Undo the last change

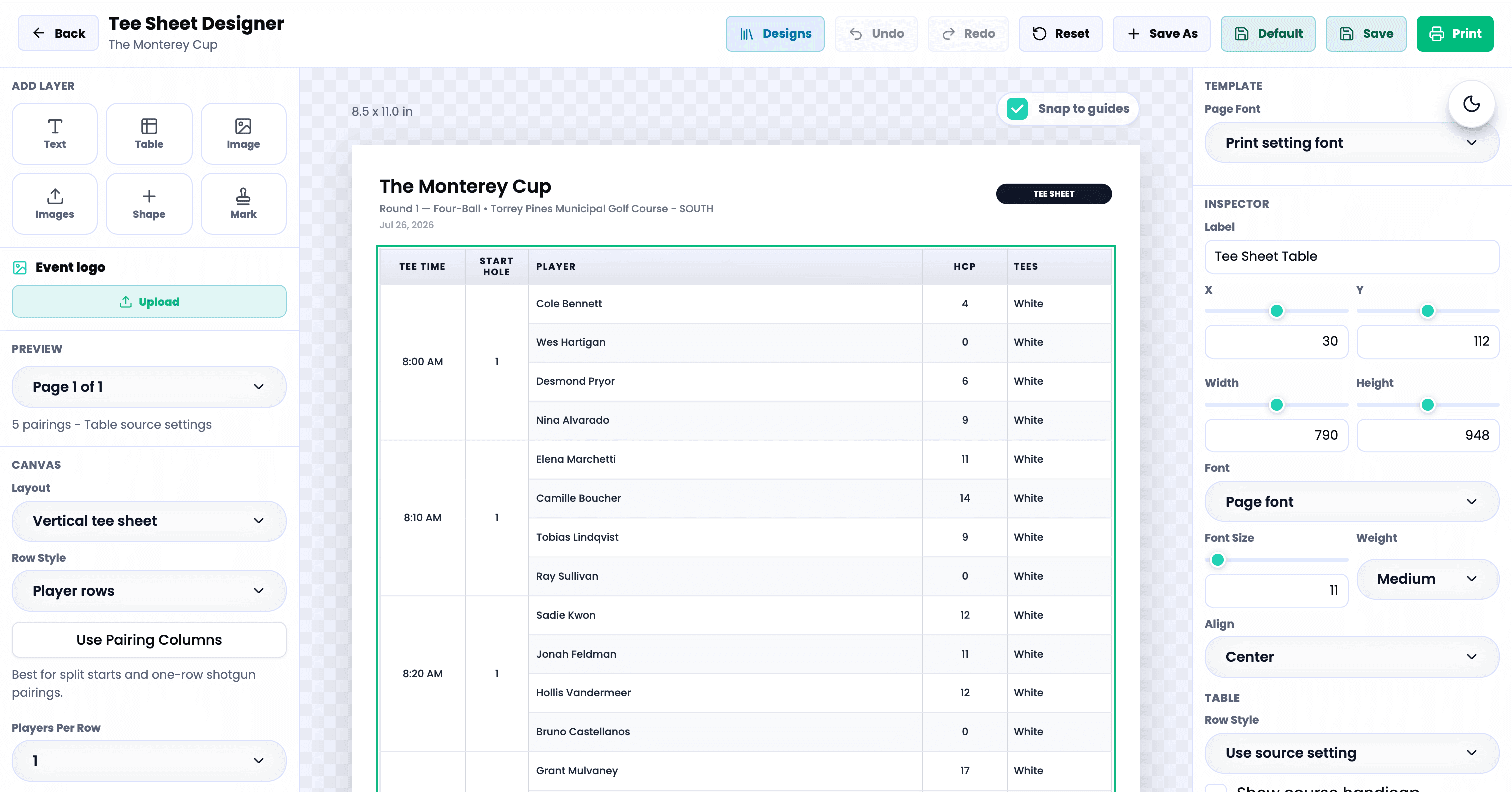pos(876,33)
